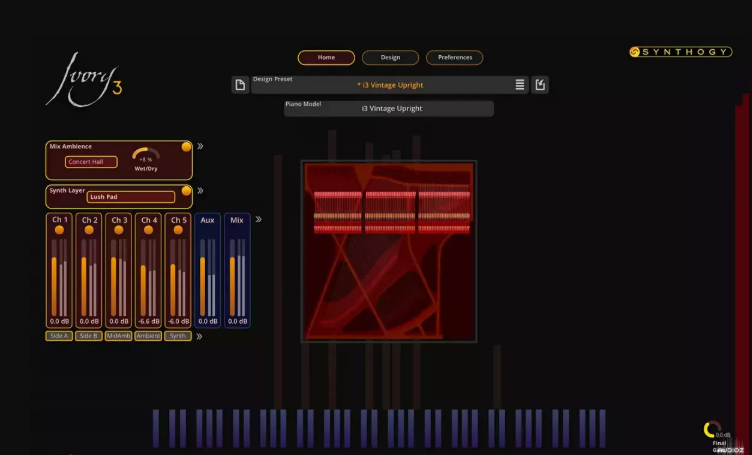Screen dimensions: 752x455
Task: Click the Ivory 3 logo
Action: click(84, 80)
